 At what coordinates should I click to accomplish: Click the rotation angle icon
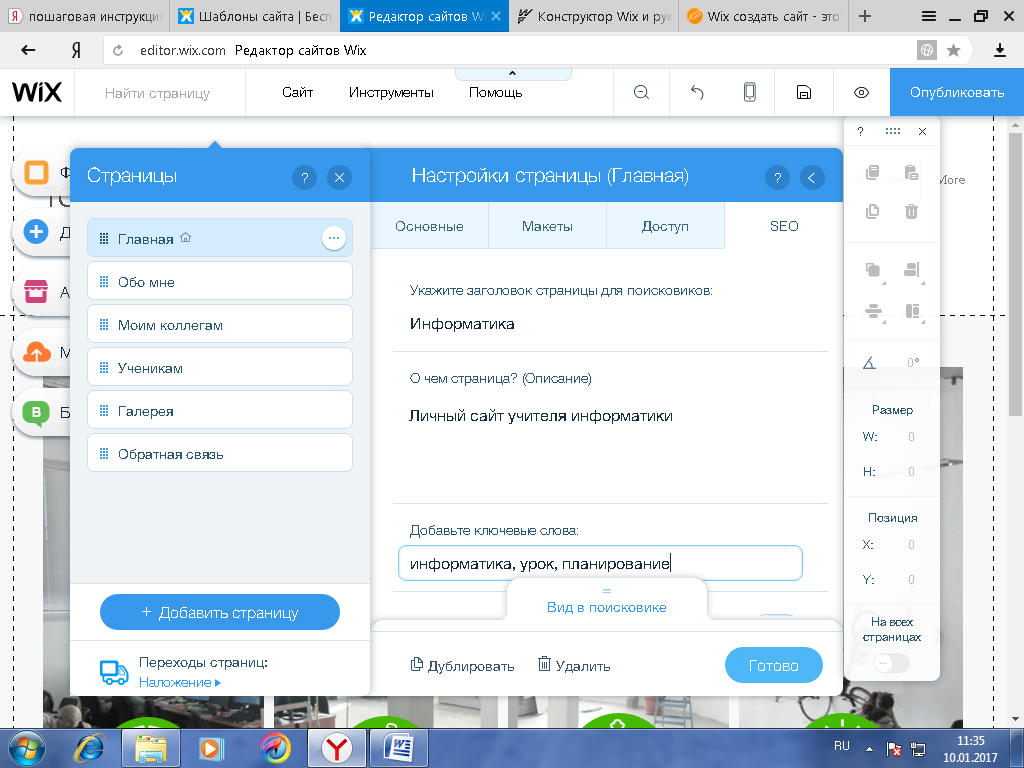[x=869, y=362]
